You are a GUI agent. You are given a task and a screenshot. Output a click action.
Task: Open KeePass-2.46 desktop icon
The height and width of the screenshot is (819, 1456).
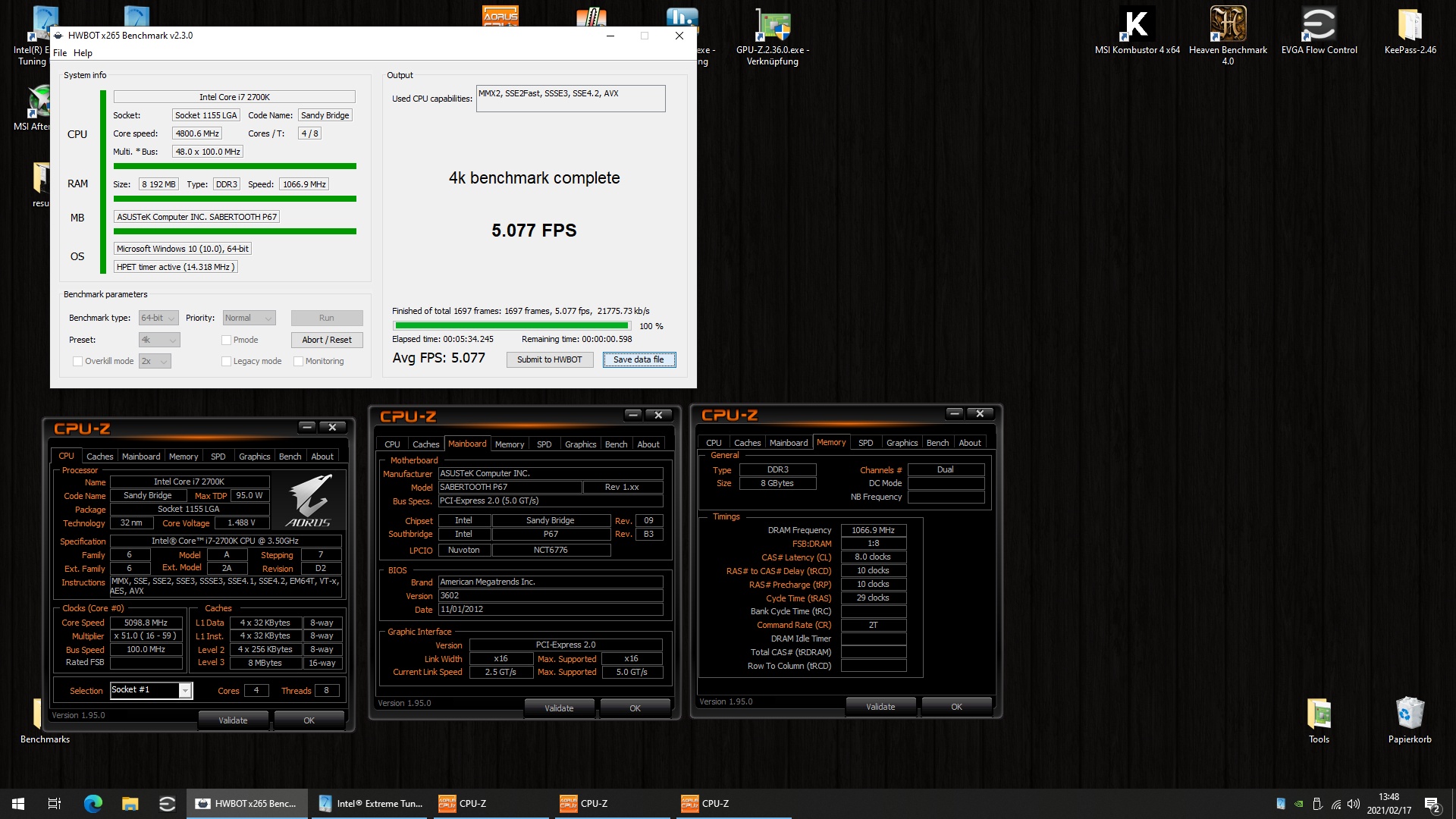click(x=1410, y=30)
